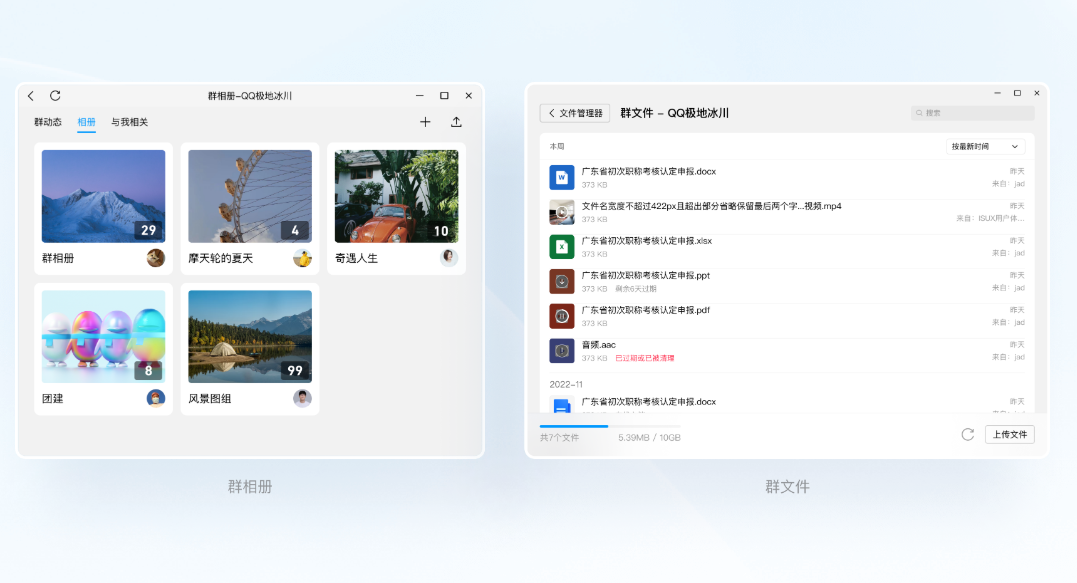Click the storage usage progress bar

coord(610,426)
